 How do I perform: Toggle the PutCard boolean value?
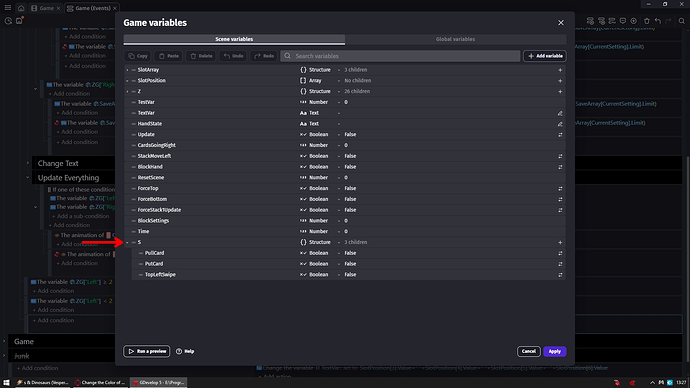point(560,264)
